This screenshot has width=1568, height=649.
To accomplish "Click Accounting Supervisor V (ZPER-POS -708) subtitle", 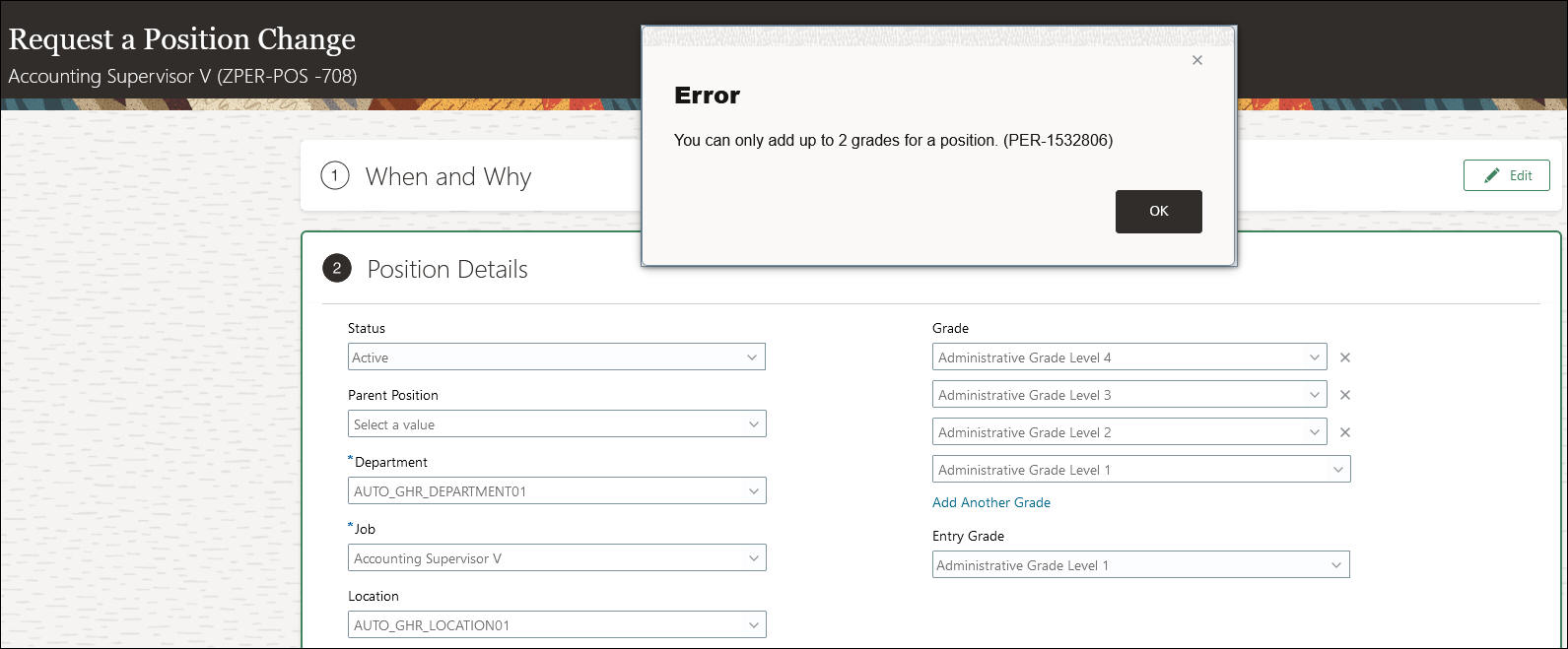I will click(182, 76).
